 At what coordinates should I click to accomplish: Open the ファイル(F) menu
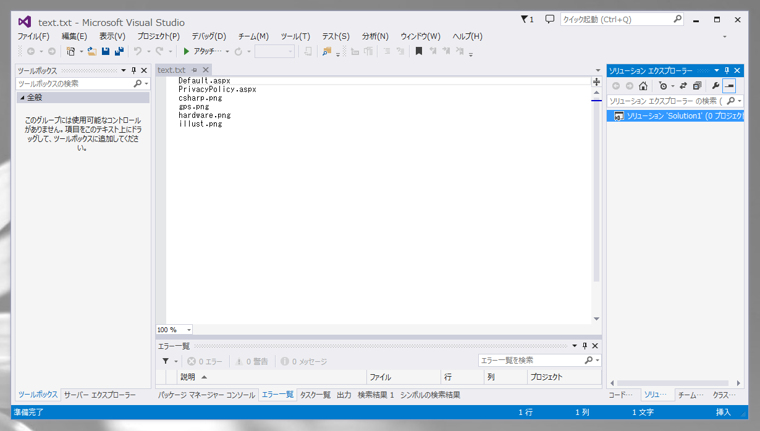pos(33,36)
